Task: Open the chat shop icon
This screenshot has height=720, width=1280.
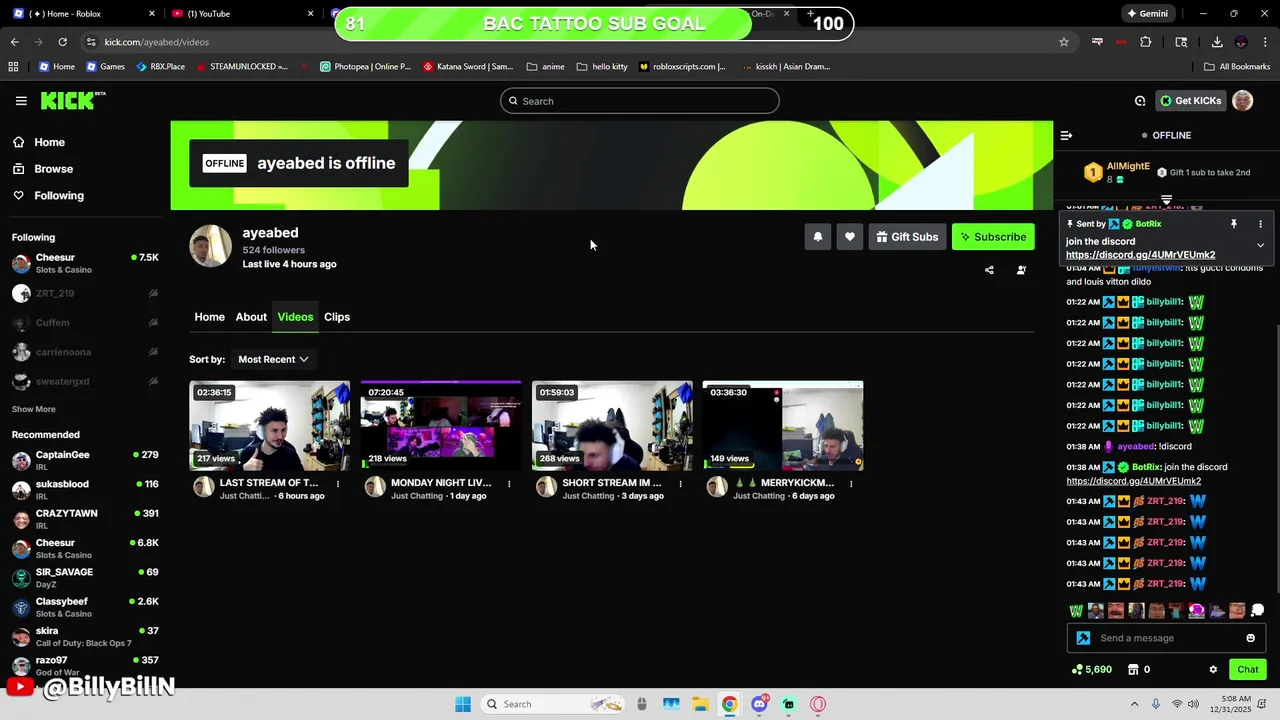Action: (1133, 670)
